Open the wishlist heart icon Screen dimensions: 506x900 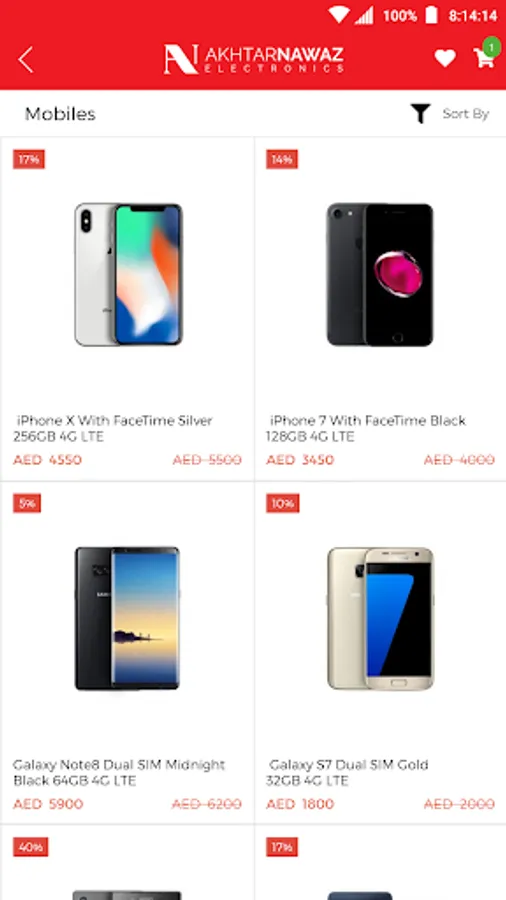(445, 59)
